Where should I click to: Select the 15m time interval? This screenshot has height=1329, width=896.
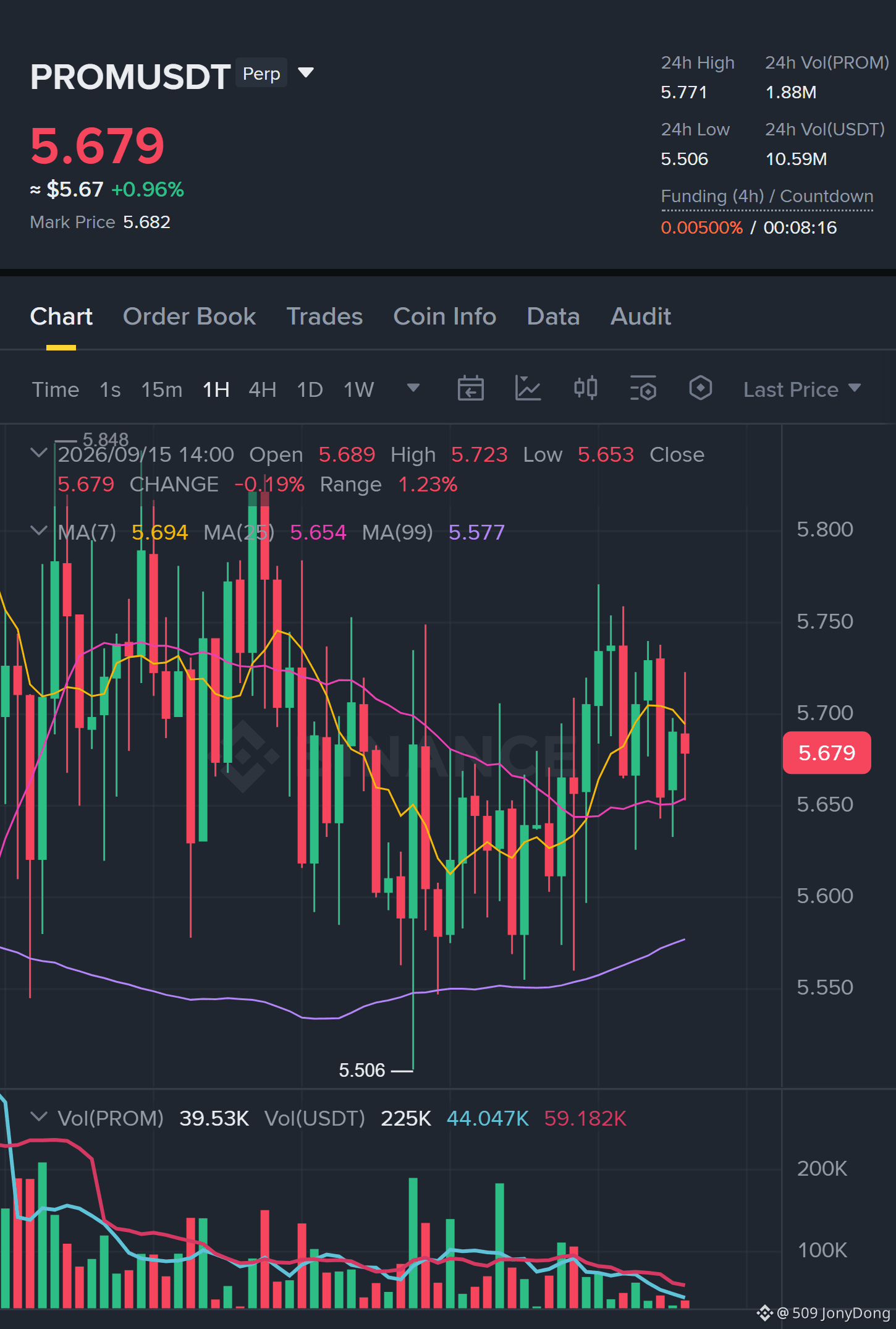161,389
